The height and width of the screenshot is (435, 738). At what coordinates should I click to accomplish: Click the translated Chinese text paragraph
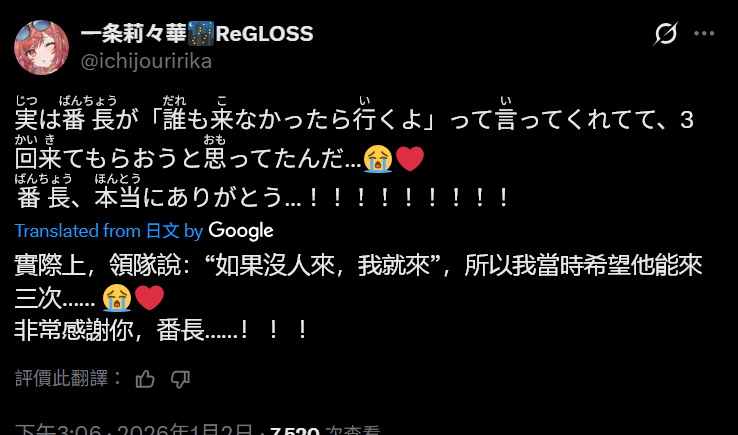pos(358,298)
